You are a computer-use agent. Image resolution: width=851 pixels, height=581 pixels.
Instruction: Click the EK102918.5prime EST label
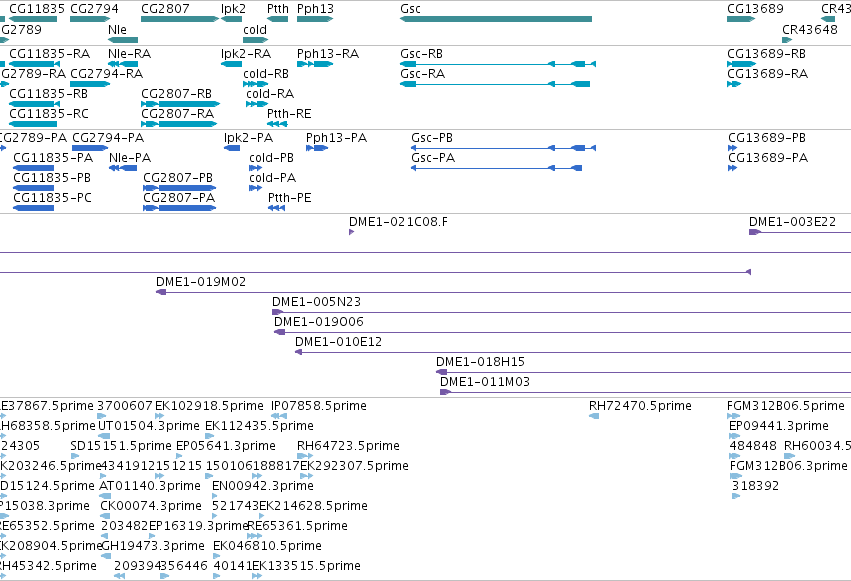coord(209,406)
